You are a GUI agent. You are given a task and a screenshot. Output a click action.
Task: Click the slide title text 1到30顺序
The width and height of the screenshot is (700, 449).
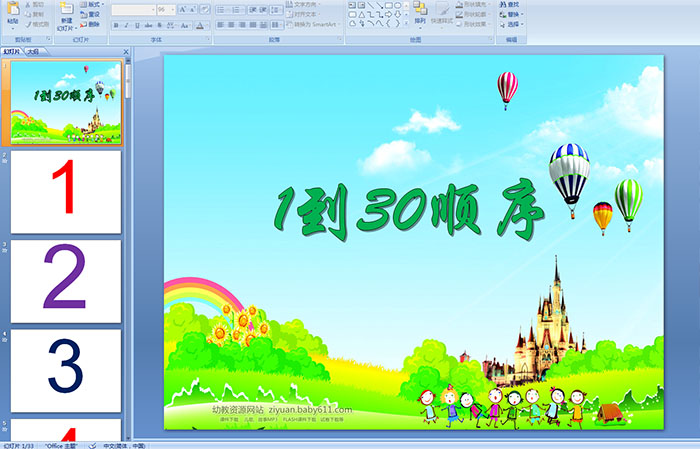click(x=408, y=211)
